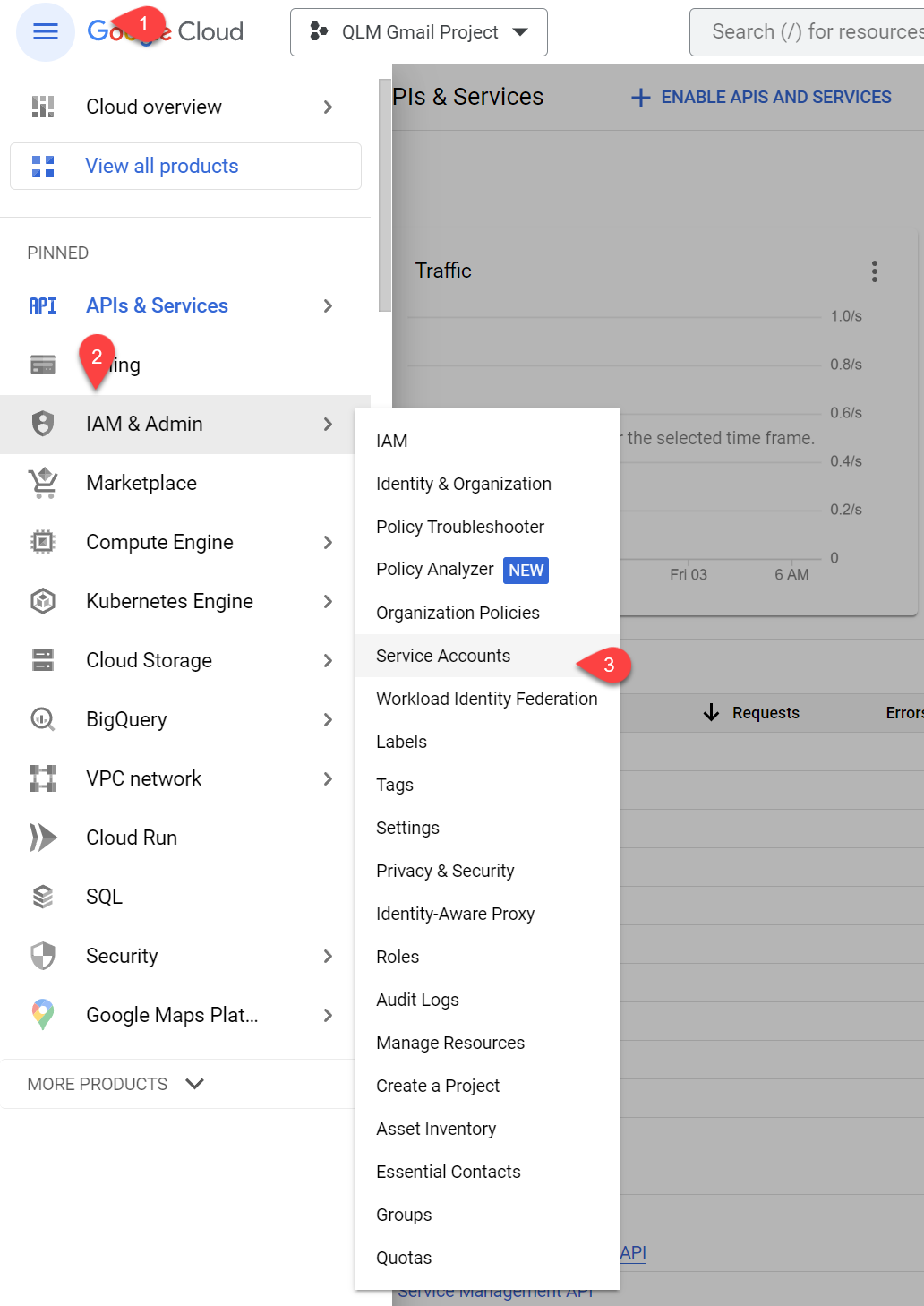The width and height of the screenshot is (924, 1306).
Task: Expand the BigQuery submenu chevron
Action: click(328, 720)
